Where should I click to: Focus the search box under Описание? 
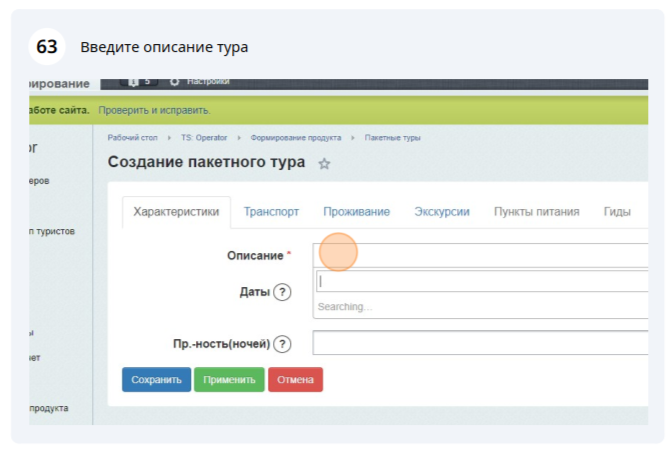point(482,282)
